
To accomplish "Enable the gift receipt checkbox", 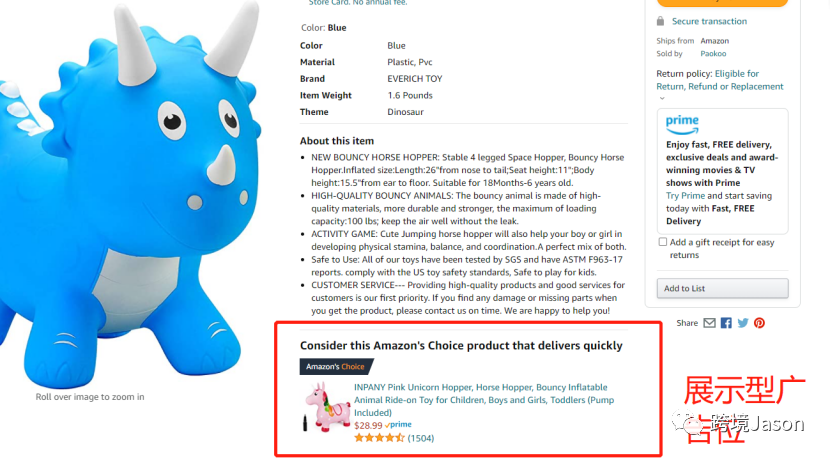I will (662, 242).
